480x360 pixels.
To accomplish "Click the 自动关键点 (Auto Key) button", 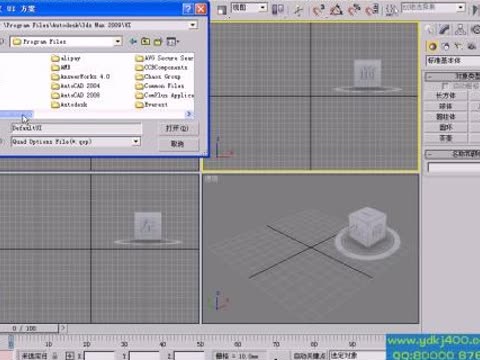I will (310, 356).
